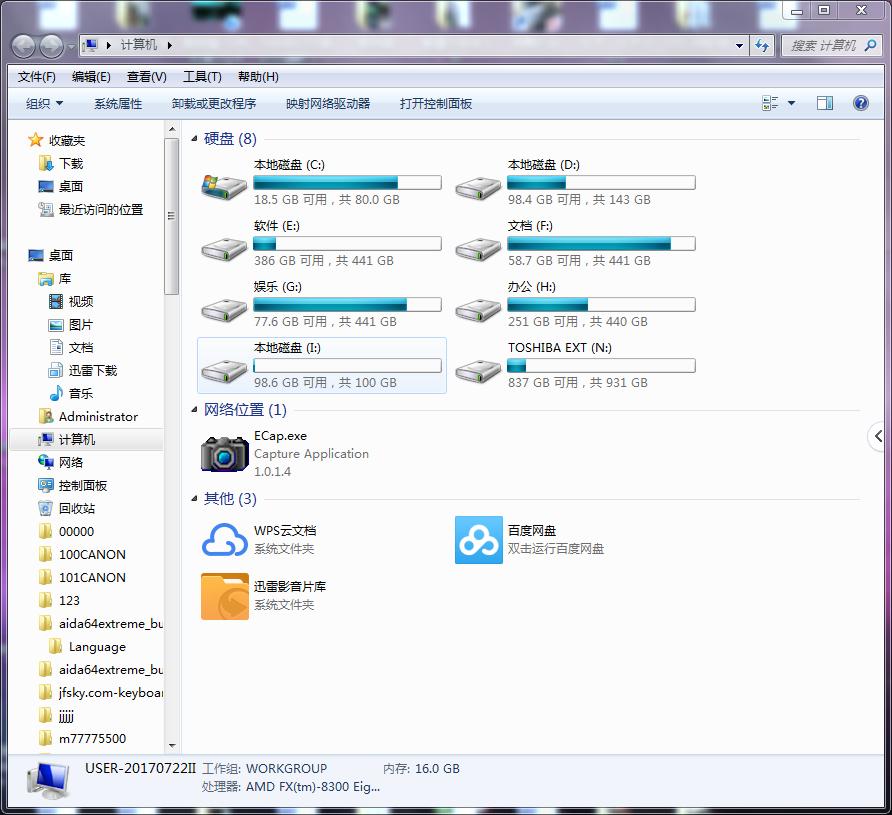Select the 办公 (H:) drive icon

tap(478, 309)
